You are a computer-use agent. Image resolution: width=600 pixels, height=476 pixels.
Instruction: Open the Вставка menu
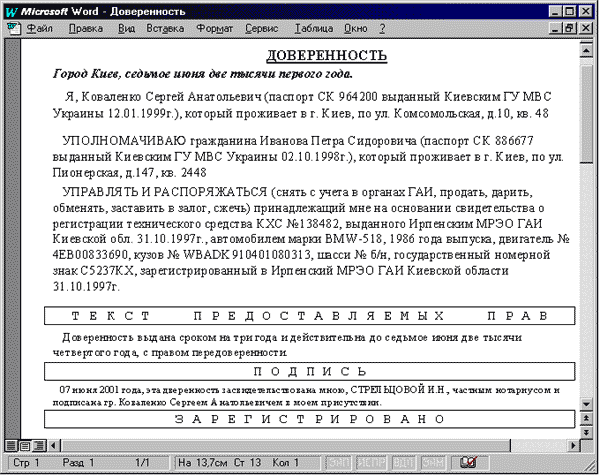(165, 29)
